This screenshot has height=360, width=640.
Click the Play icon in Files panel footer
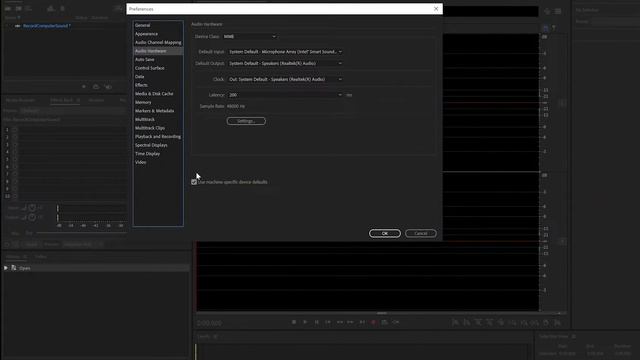click(84, 87)
